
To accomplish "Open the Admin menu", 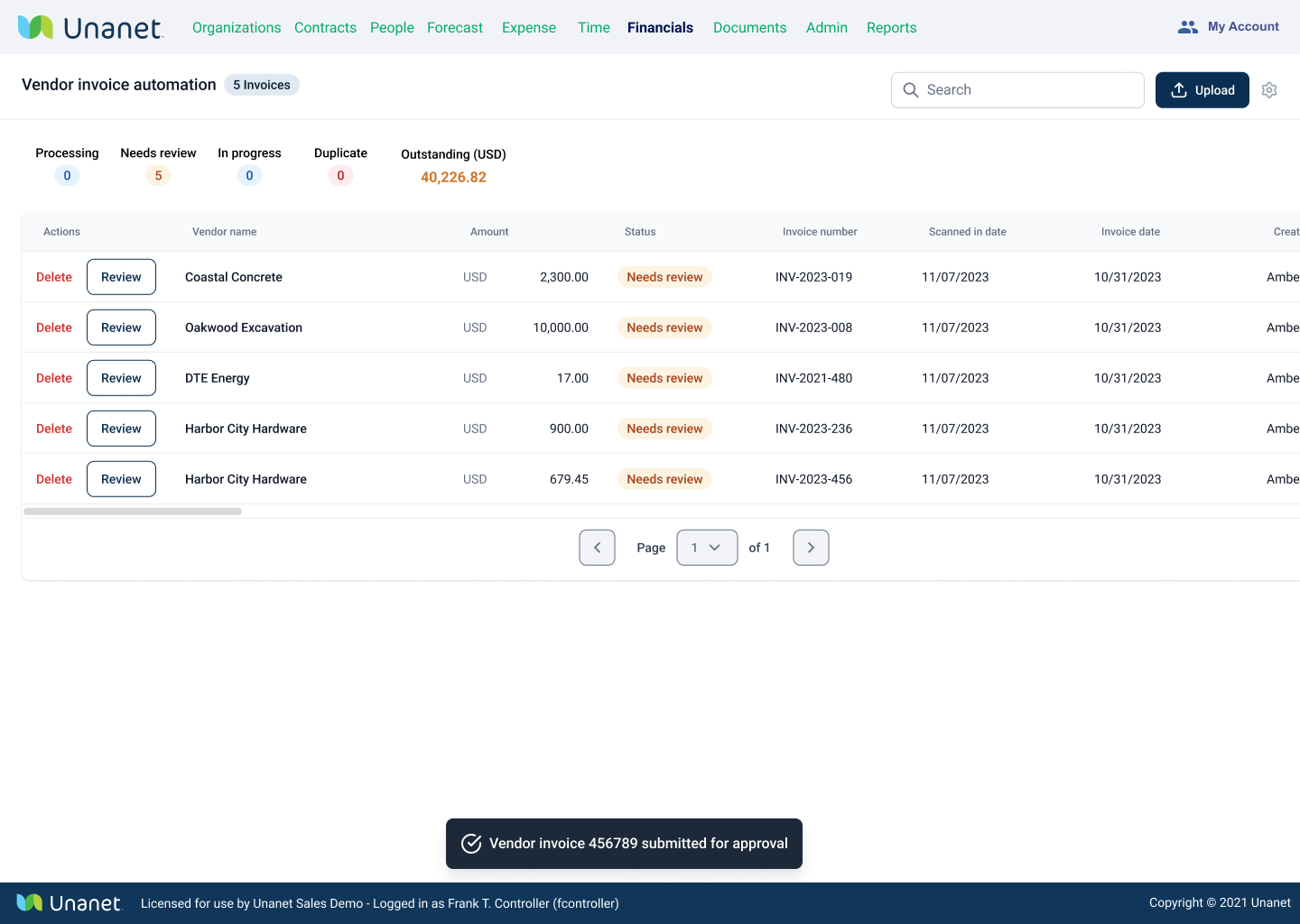I will tap(827, 28).
